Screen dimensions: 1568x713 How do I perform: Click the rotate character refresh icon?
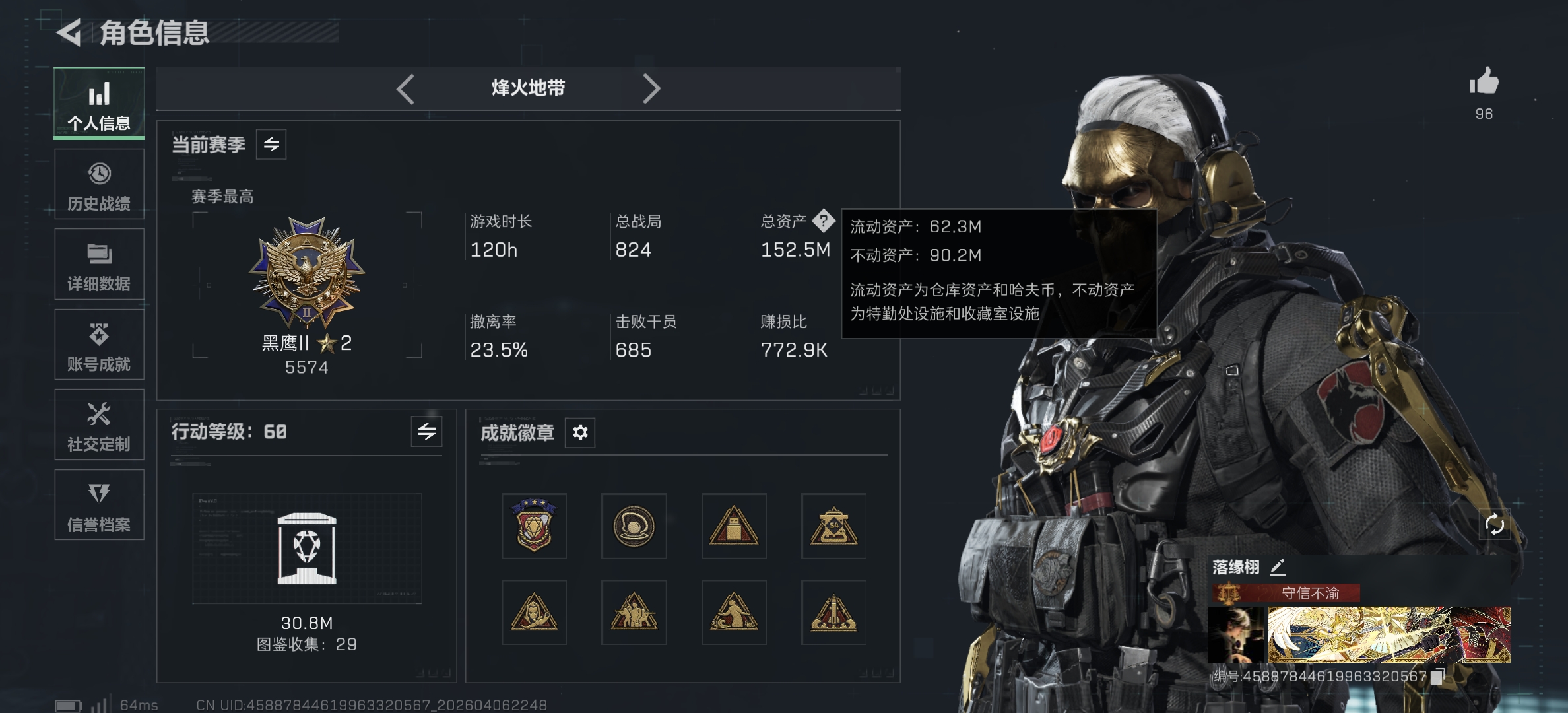click(1494, 525)
